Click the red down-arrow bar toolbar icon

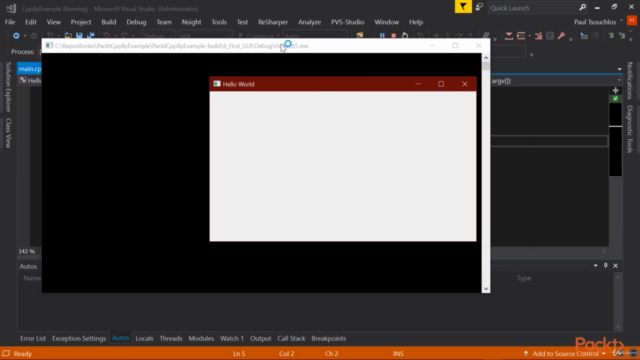coord(509,36)
